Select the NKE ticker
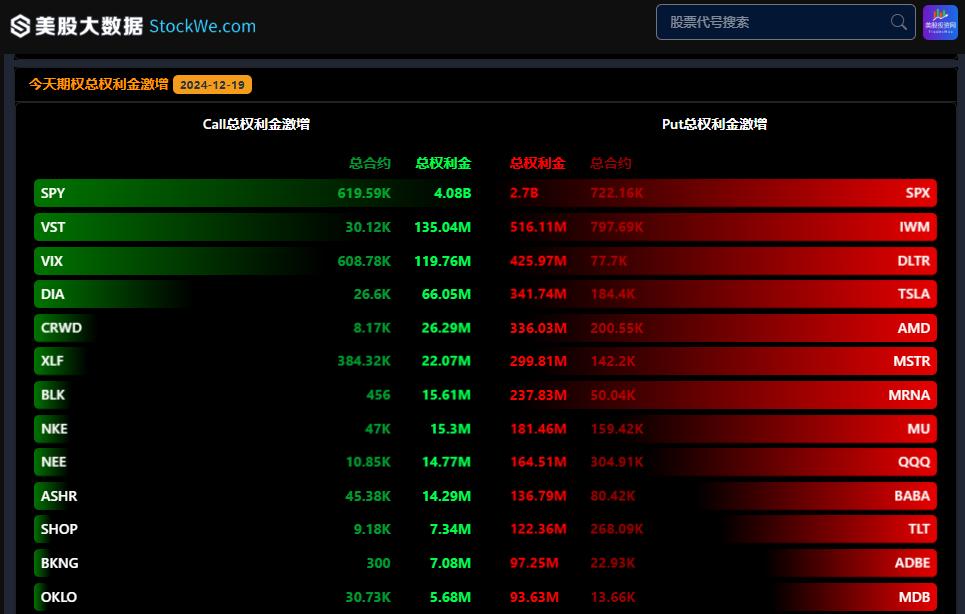The width and height of the screenshot is (965, 614). click(54, 429)
